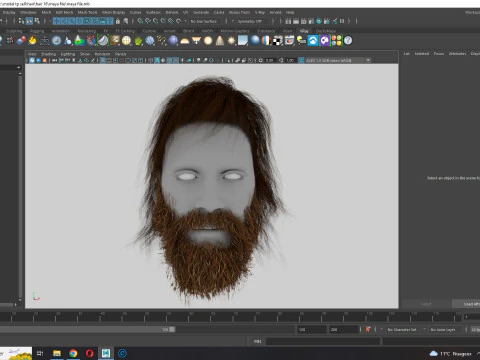Click the cone-shaped IES light shelf icon

coord(220,41)
